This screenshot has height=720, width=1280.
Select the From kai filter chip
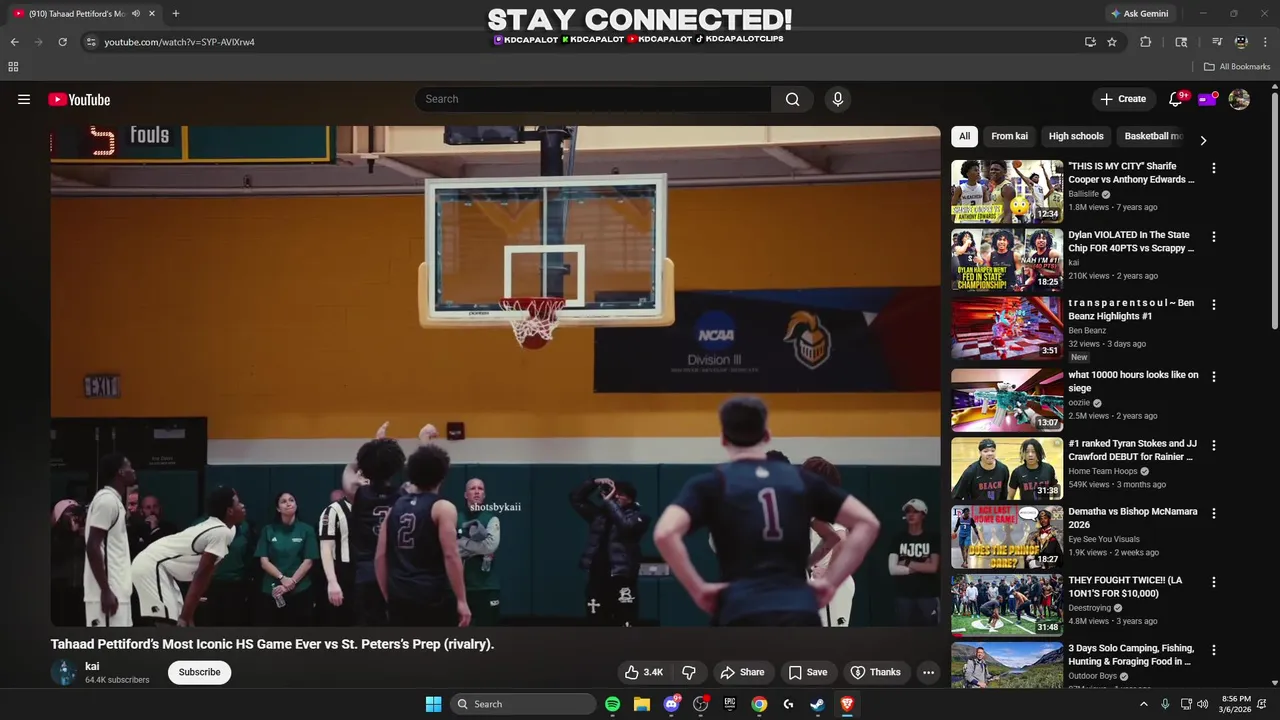tap(1009, 136)
